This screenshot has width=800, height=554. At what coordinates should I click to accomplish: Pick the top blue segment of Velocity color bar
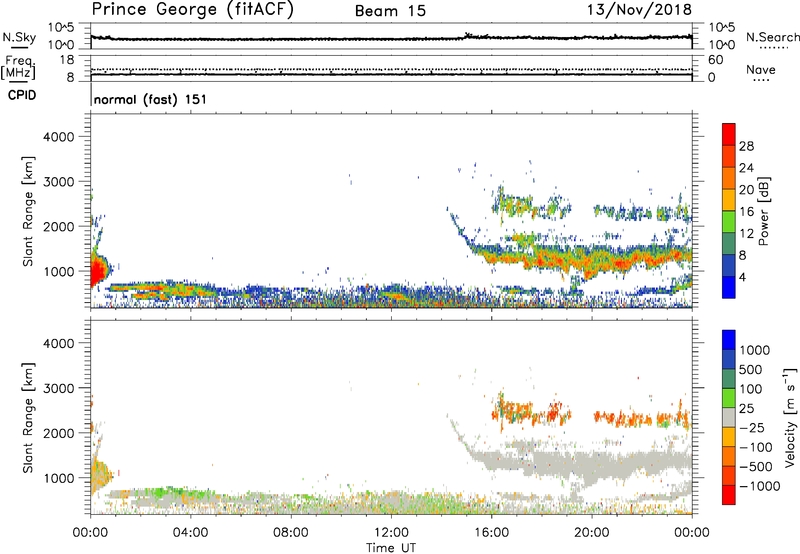pos(729,340)
